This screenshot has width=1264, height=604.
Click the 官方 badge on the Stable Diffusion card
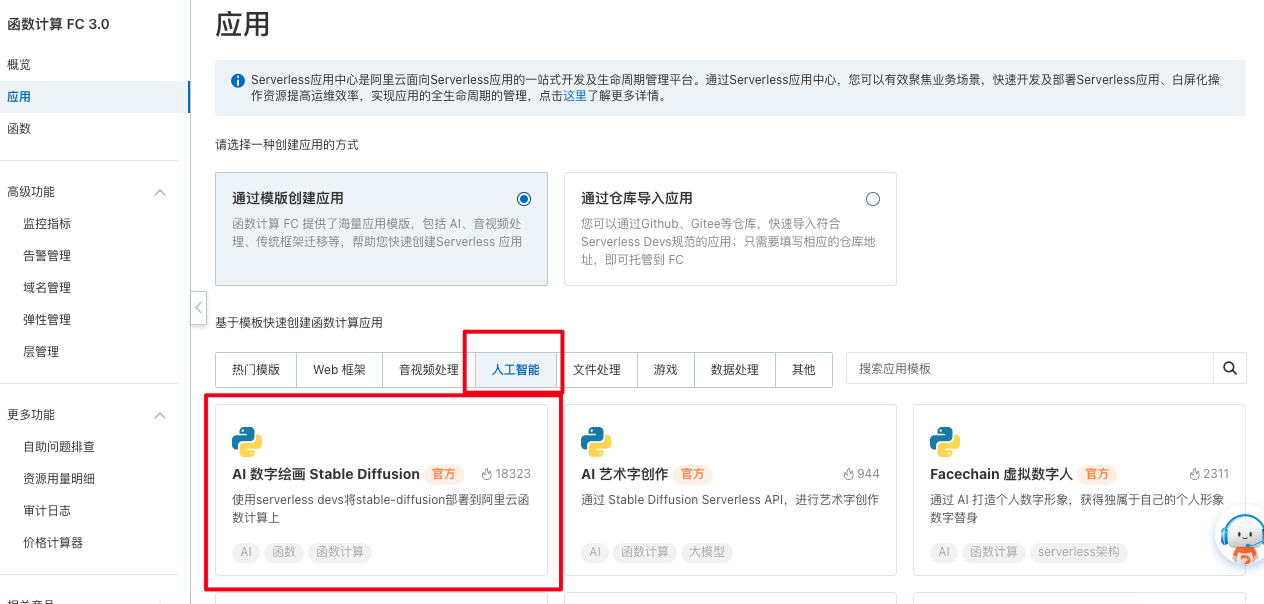coord(445,474)
